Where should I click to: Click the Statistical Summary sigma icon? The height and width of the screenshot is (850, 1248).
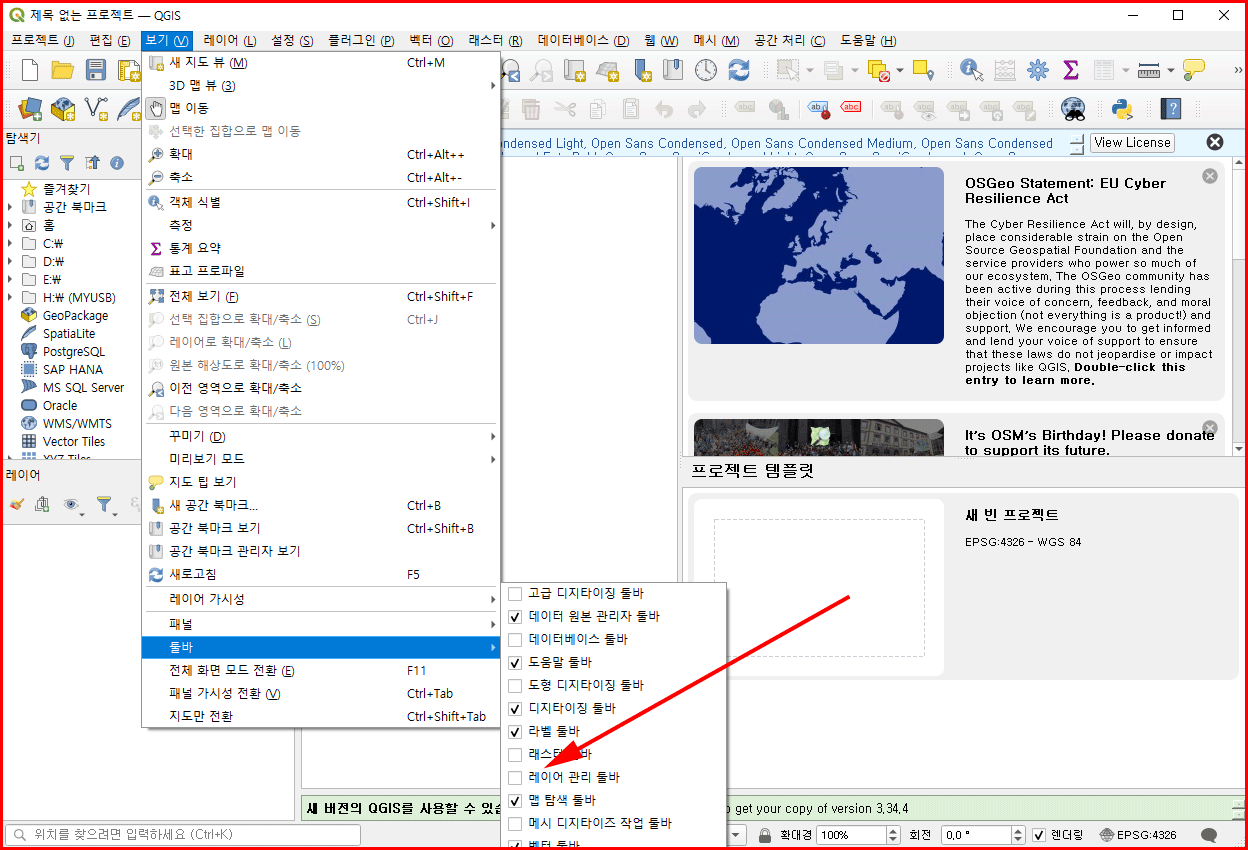tap(1070, 70)
